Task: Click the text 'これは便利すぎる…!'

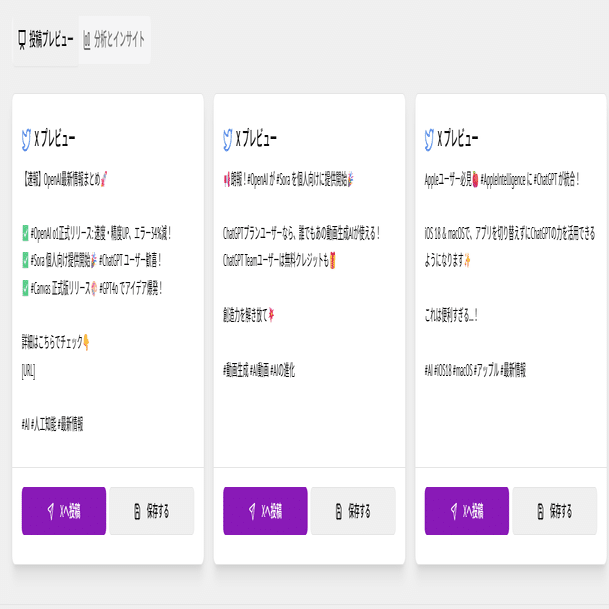Action: click(451, 315)
